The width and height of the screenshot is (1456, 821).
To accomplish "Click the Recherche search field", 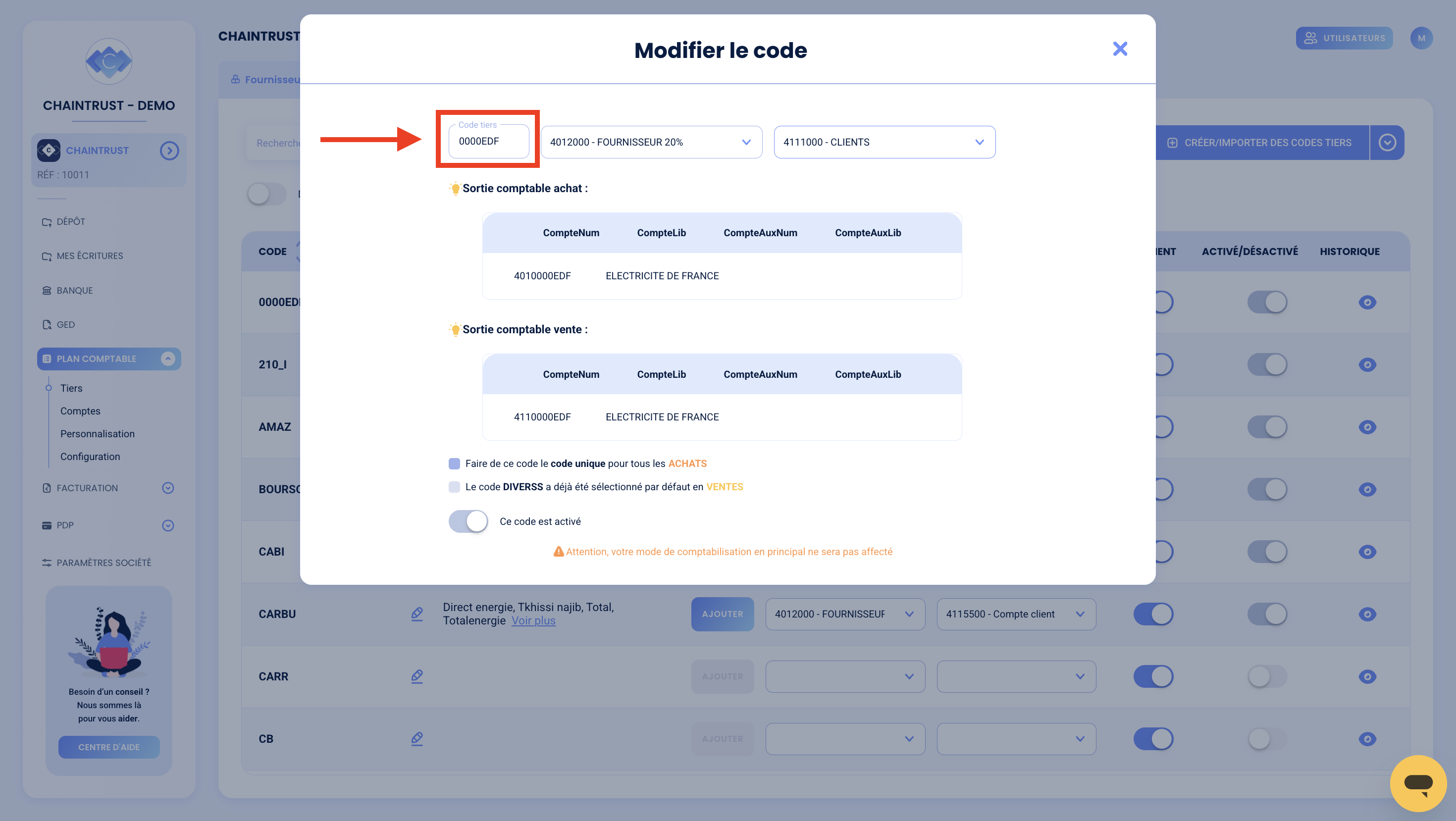I will click(274, 143).
